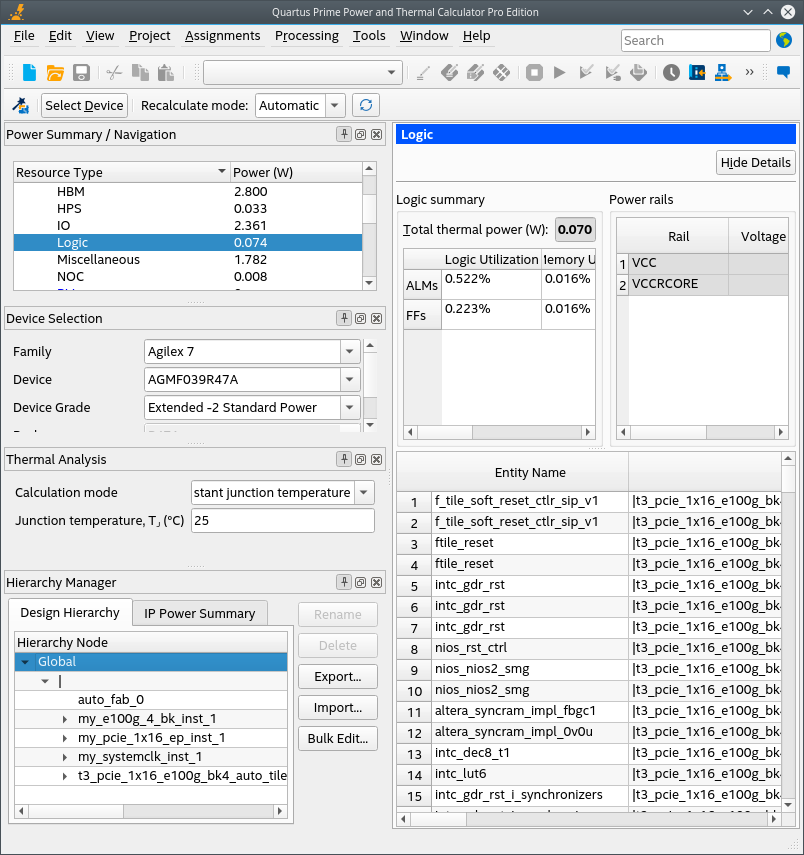Screen dimensions: 804x855
Task: Click the New File toolbar icon
Action: point(29,72)
